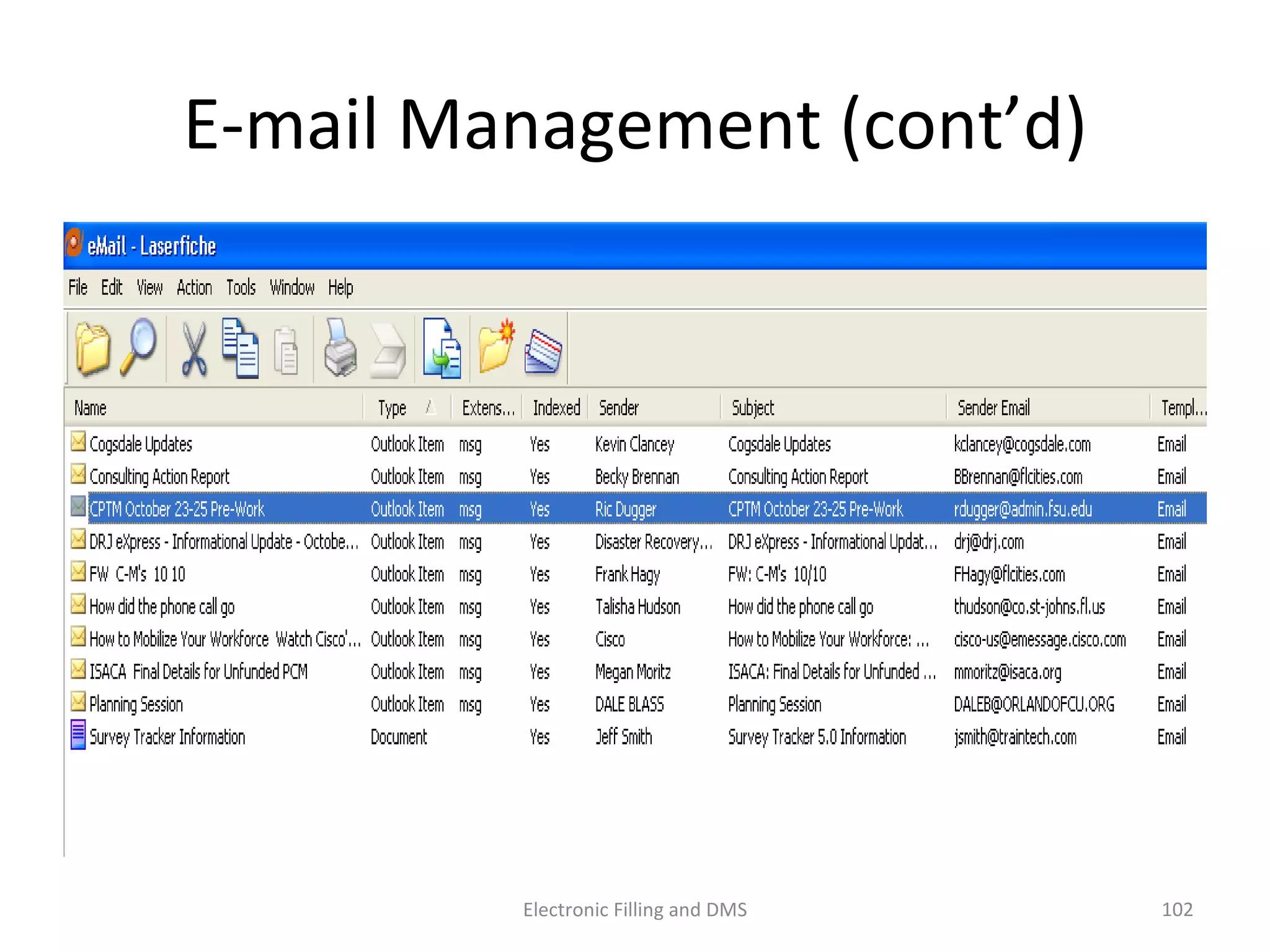Click the copy documents icon
The height and width of the screenshot is (952, 1270).
click(x=241, y=348)
